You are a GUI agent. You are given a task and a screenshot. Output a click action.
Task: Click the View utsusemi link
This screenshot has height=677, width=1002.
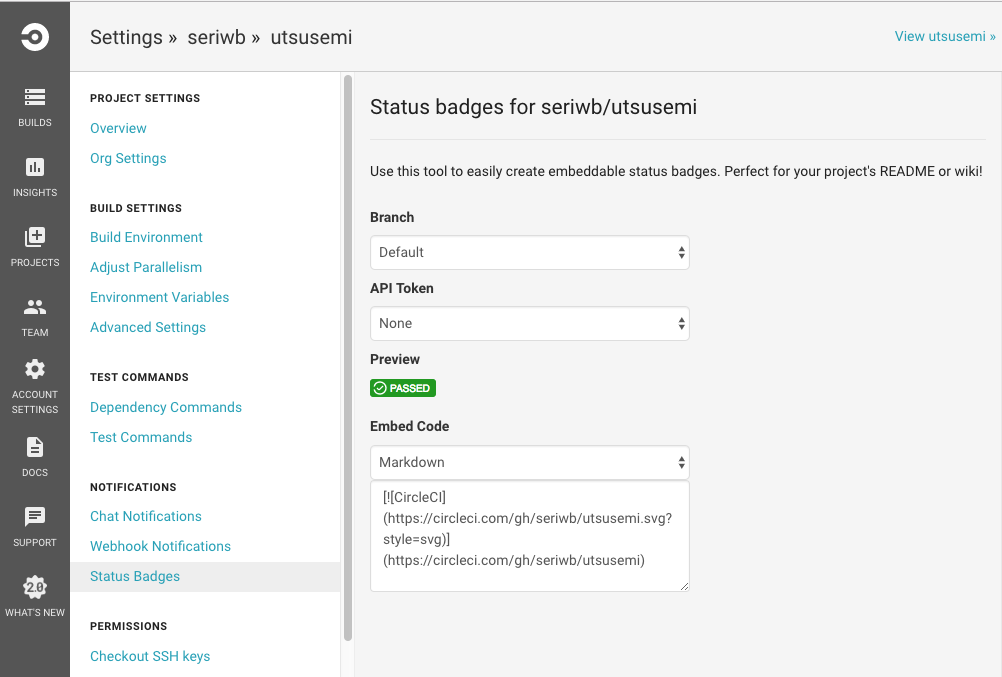click(944, 36)
